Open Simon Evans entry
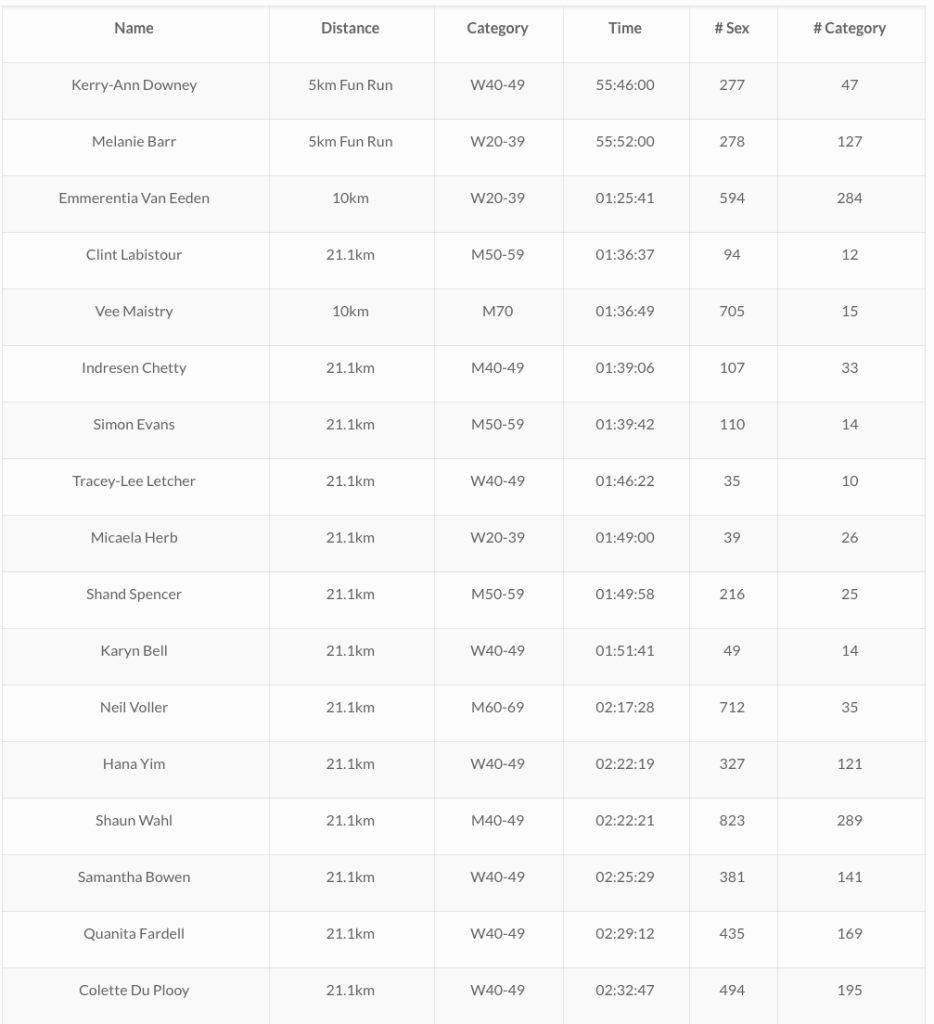 134,425
